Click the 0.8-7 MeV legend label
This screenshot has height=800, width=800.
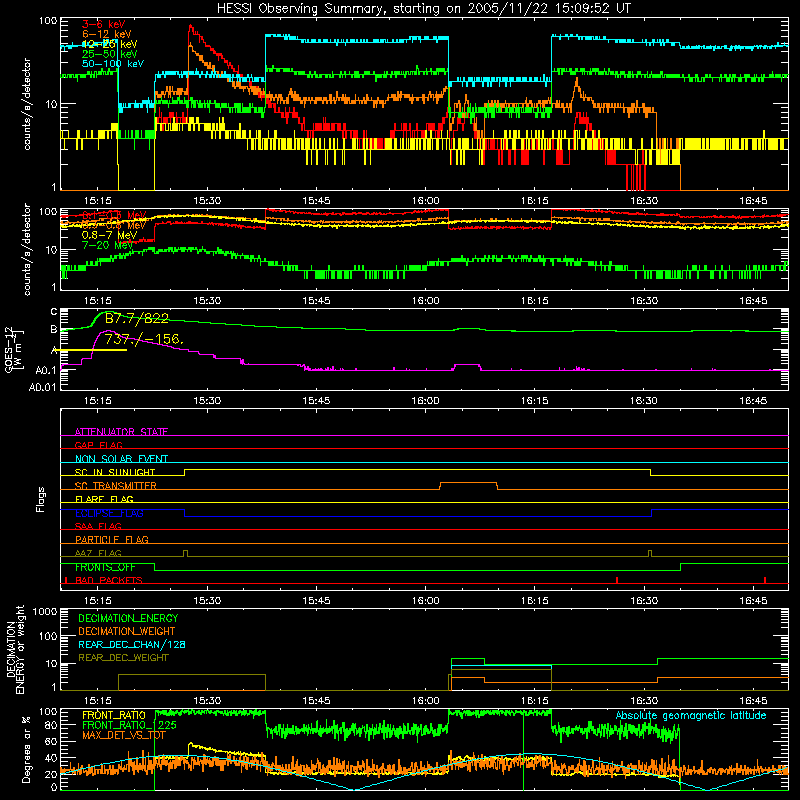[110, 235]
